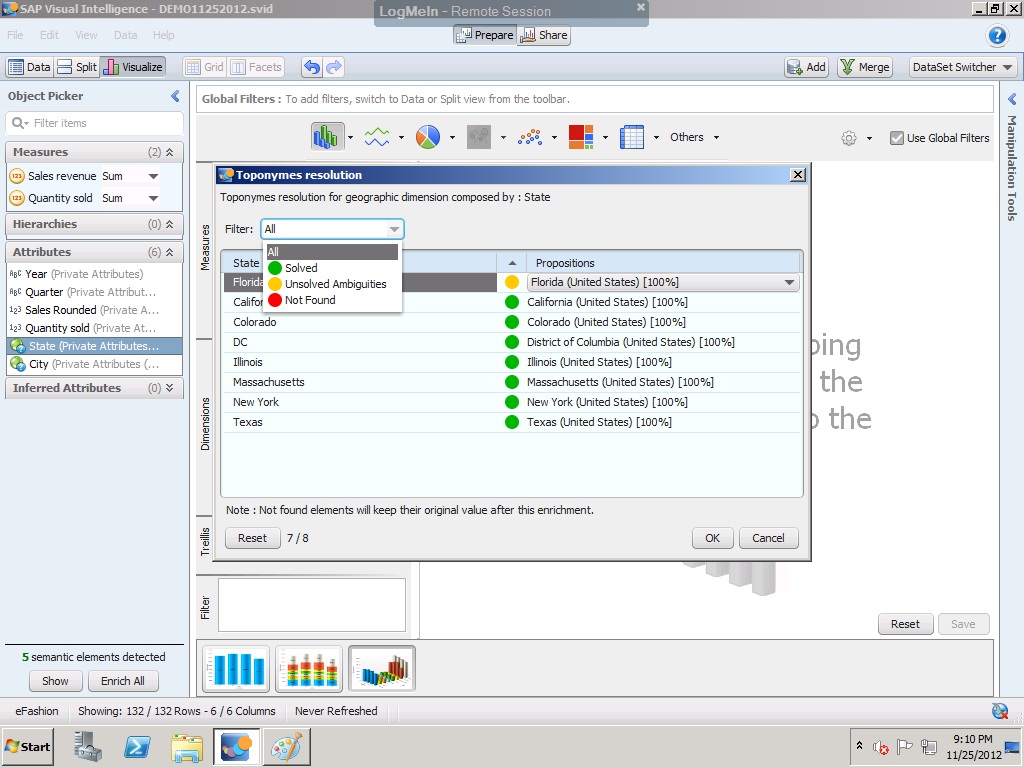The height and width of the screenshot is (768, 1024).
Task: Open the Edit menu
Action: click(49, 35)
